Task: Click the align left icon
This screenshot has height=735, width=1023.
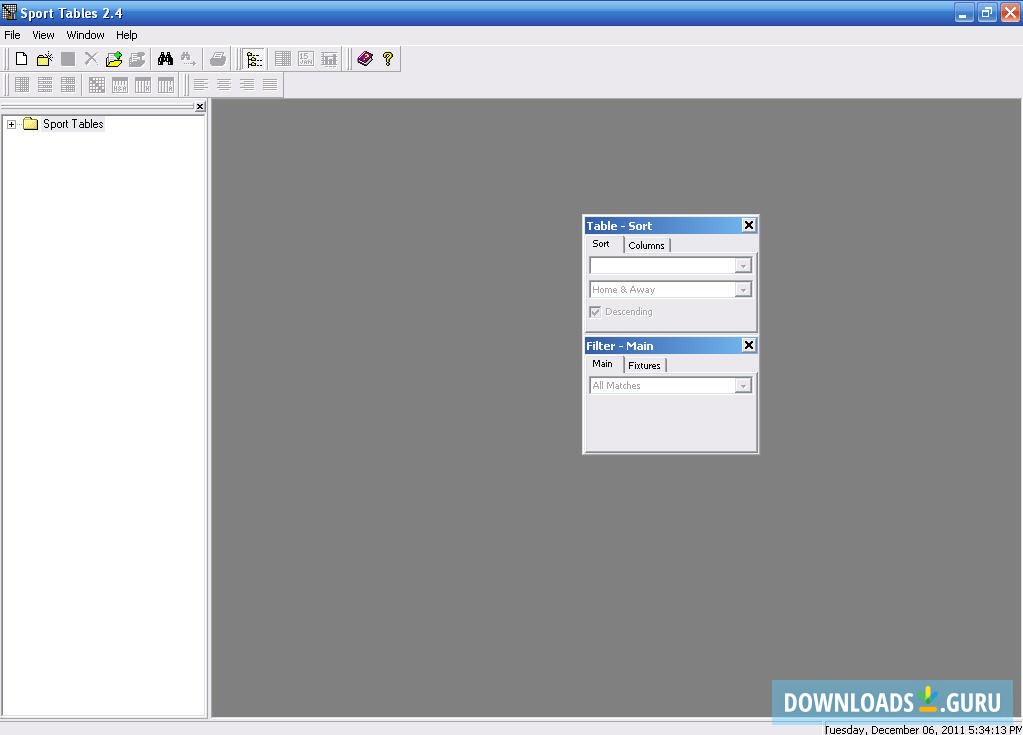Action: coord(201,84)
